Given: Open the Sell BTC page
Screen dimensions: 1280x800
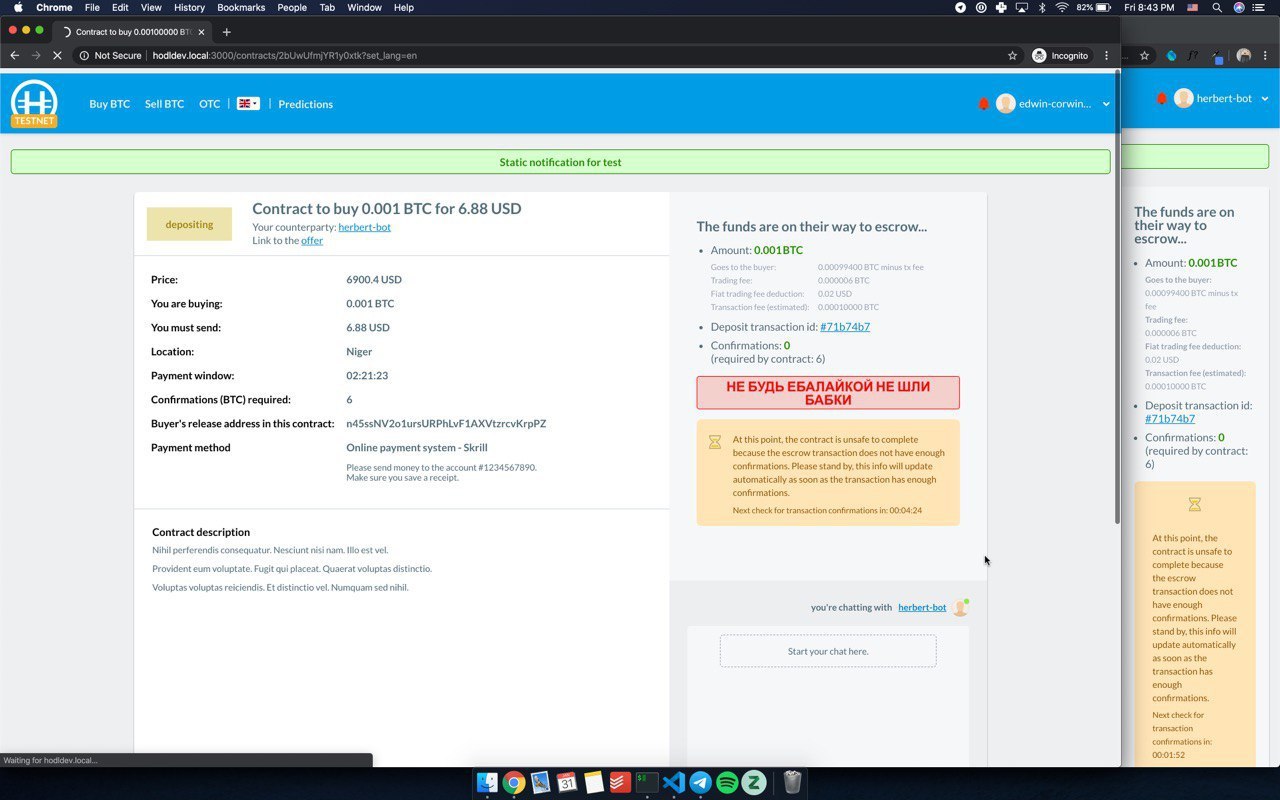Looking at the screenshot, I should [x=164, y=104].
